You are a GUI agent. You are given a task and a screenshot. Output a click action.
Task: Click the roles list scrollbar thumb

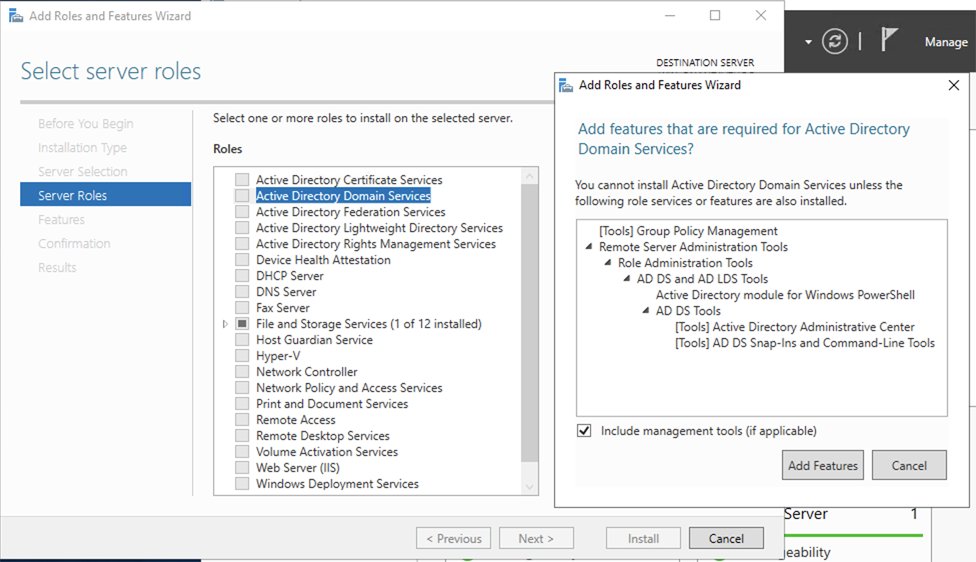[530, 323]
